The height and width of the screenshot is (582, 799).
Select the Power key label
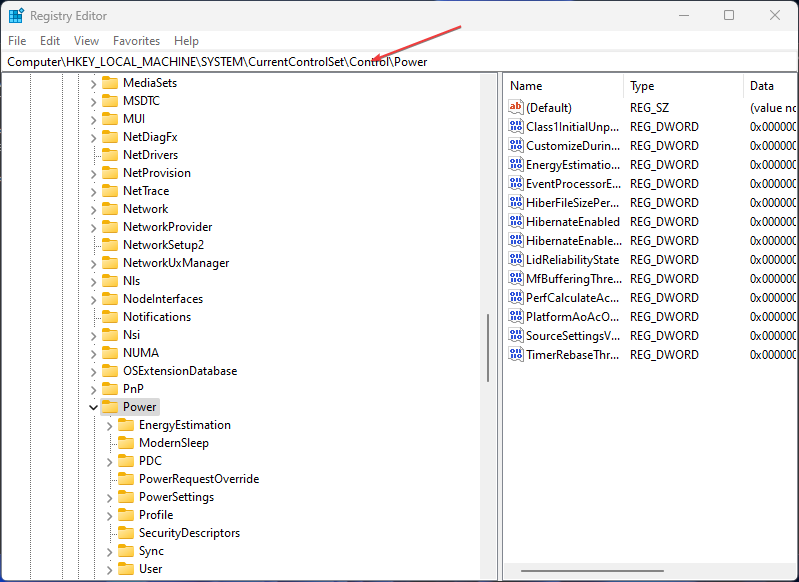[140, 407]
